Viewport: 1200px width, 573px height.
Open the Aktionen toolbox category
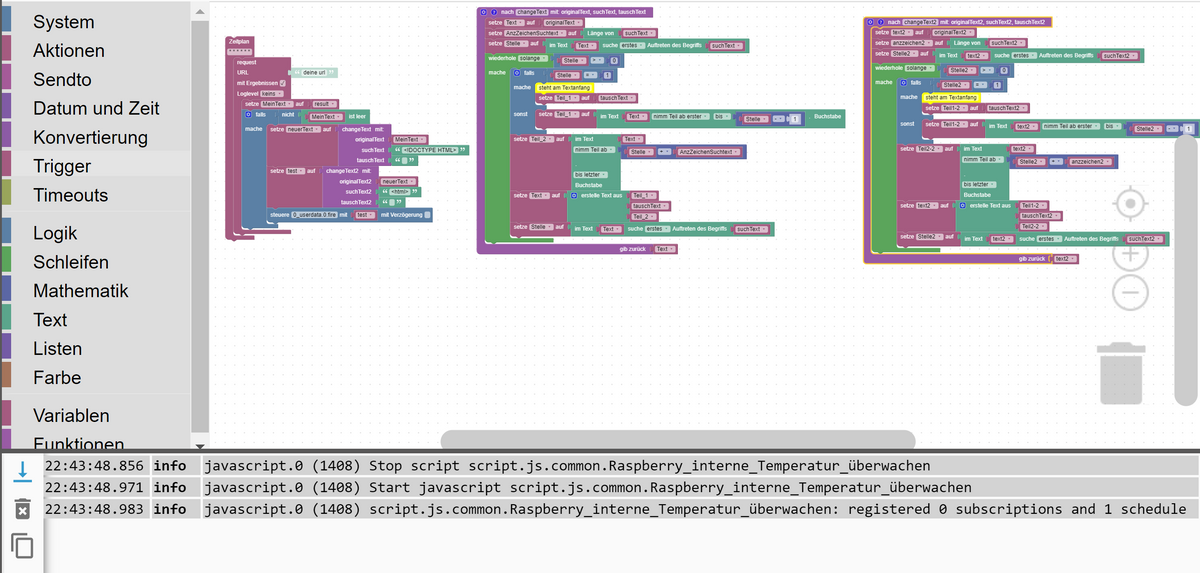tap(69, 50)
